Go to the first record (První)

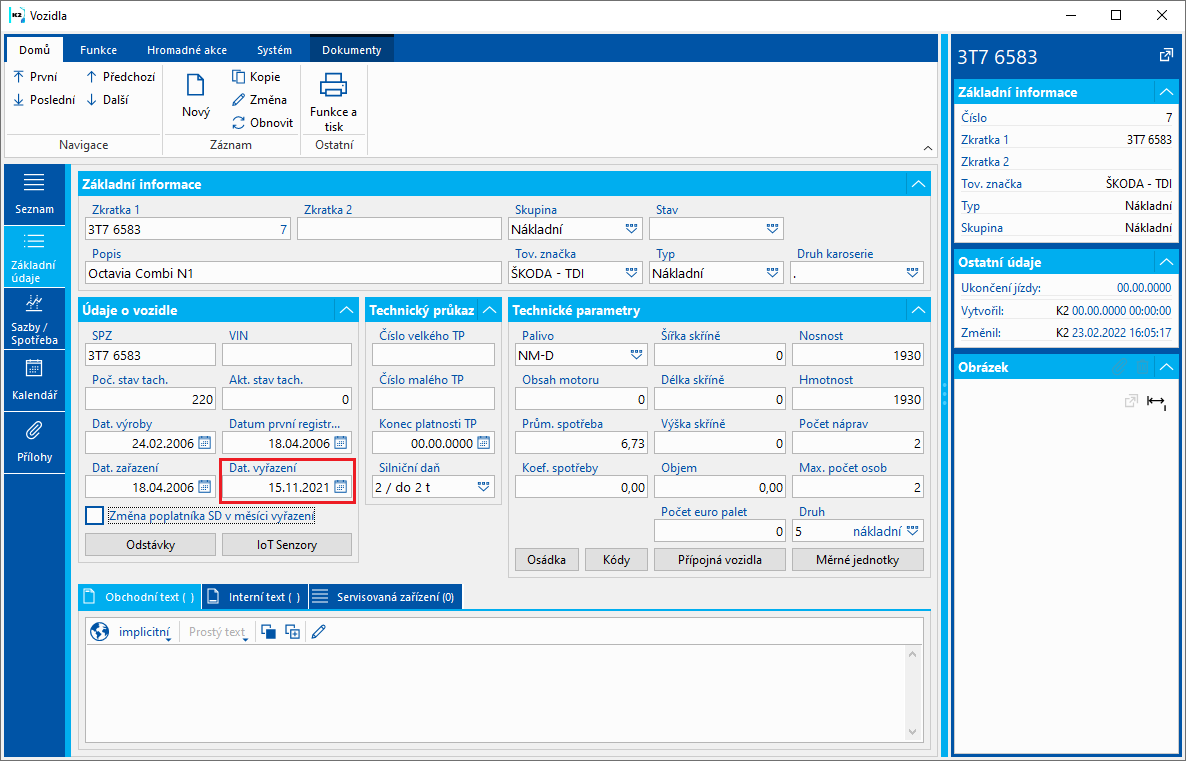(x=35, y=76)
